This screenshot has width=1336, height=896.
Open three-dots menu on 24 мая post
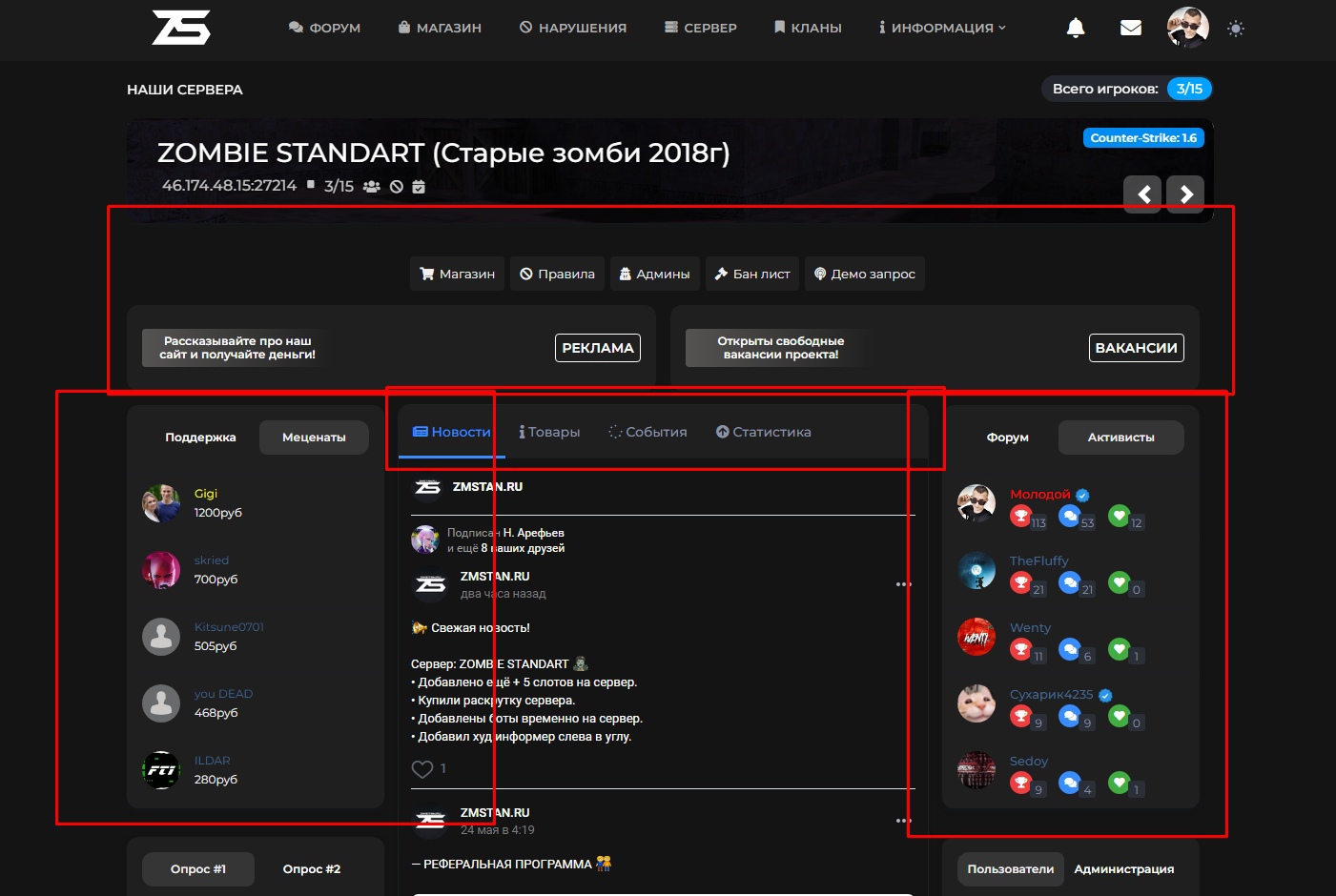[903, 821]
